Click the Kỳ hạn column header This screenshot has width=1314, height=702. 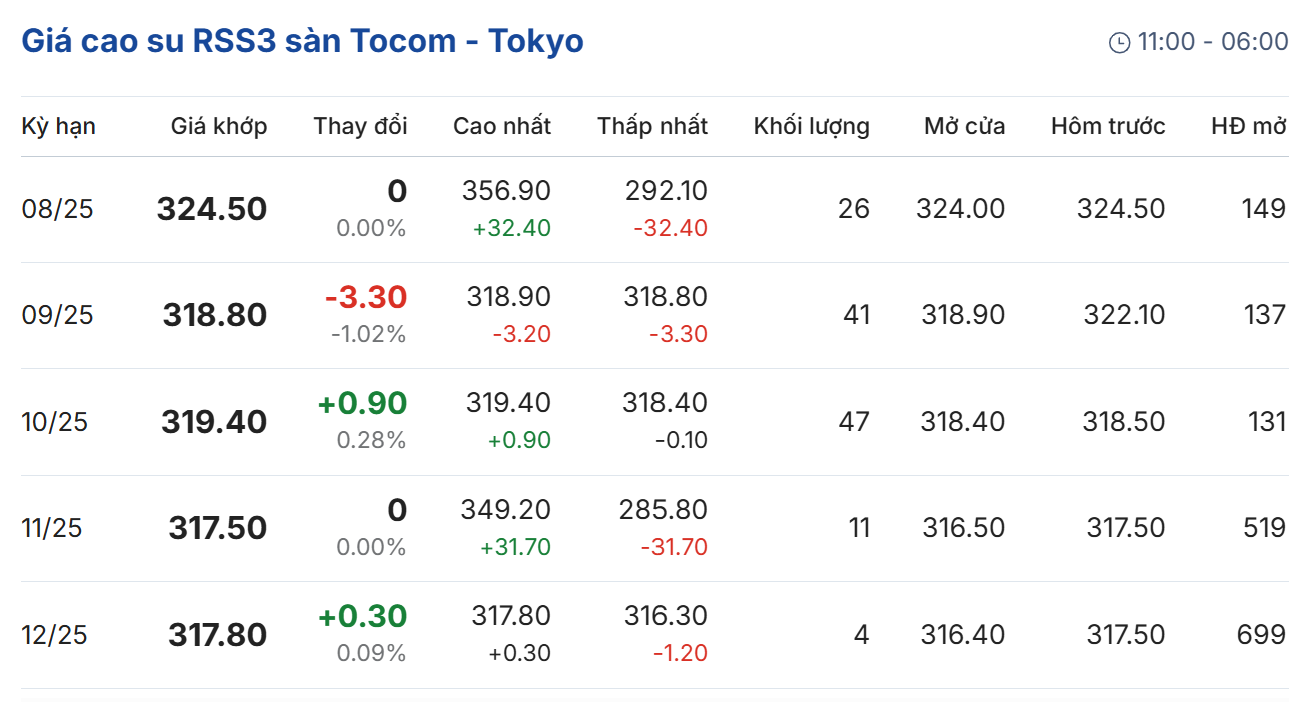tap(58, 126)
